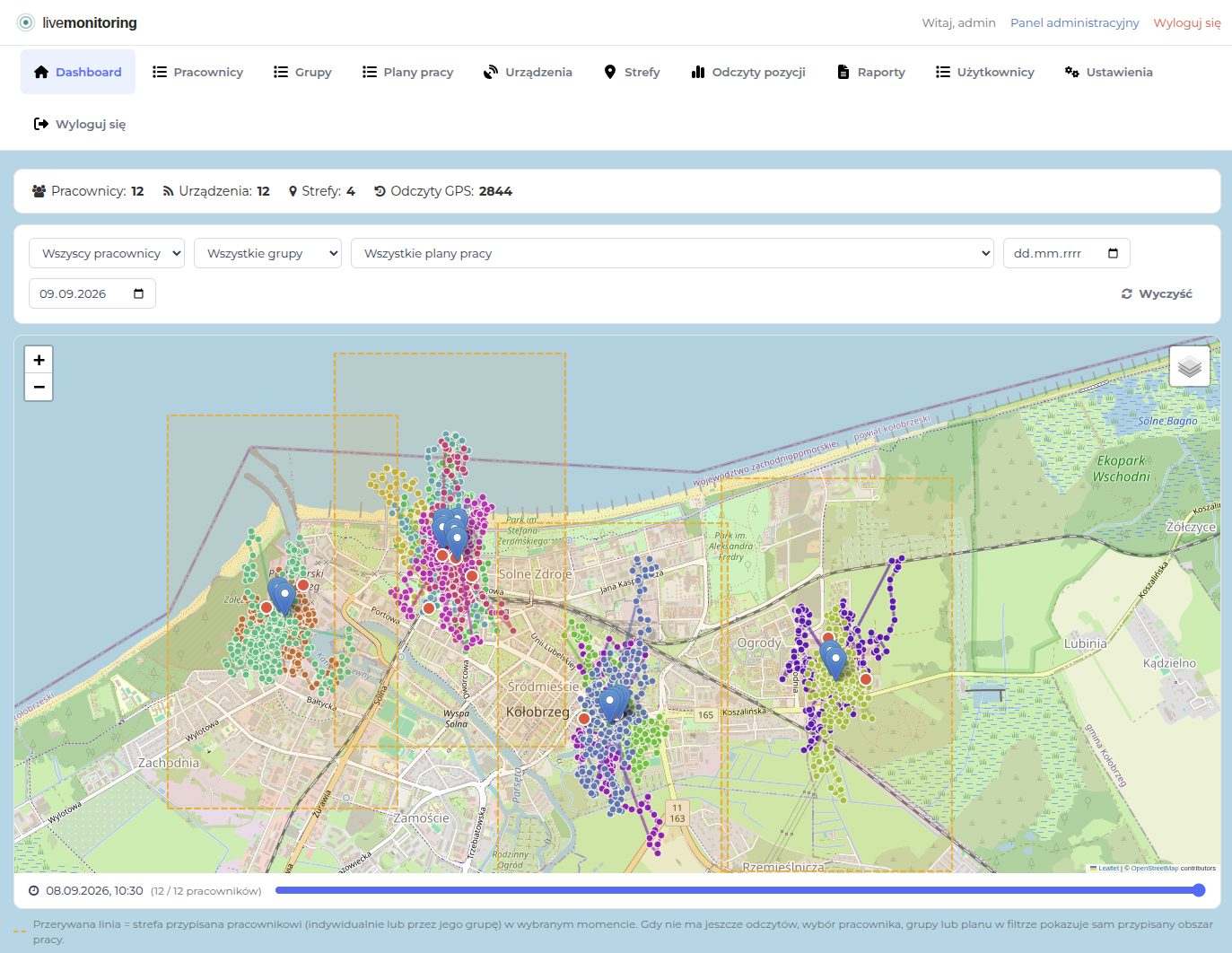The image size is (1232, 953).
Task: Click the 09.09.2026 date field
Action: [x=92, y=293]
